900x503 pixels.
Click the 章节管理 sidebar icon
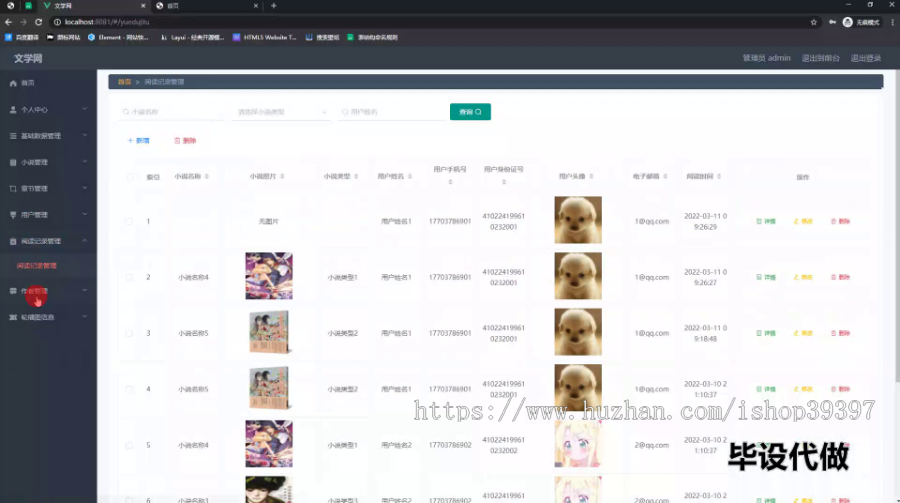click(13, 189)
